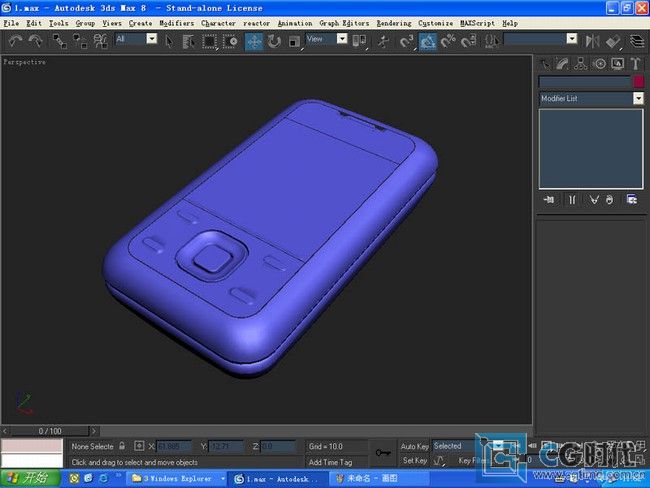Activate the Select and Move tool

point(254,41)
